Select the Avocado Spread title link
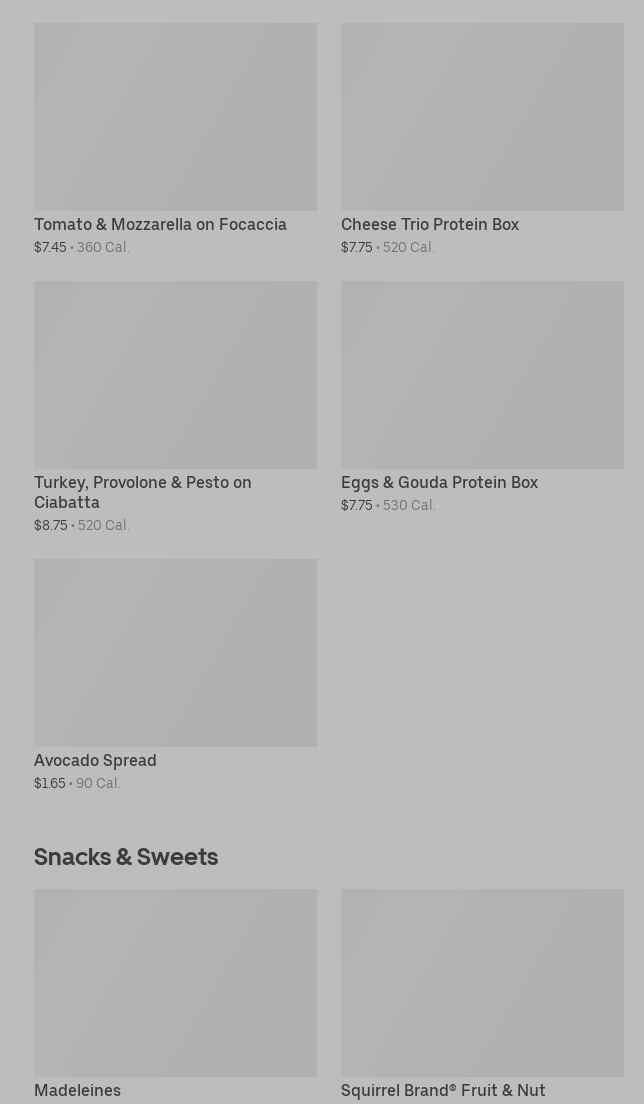The height and width of the screenshot is (1104, 644). pos(95,761)
